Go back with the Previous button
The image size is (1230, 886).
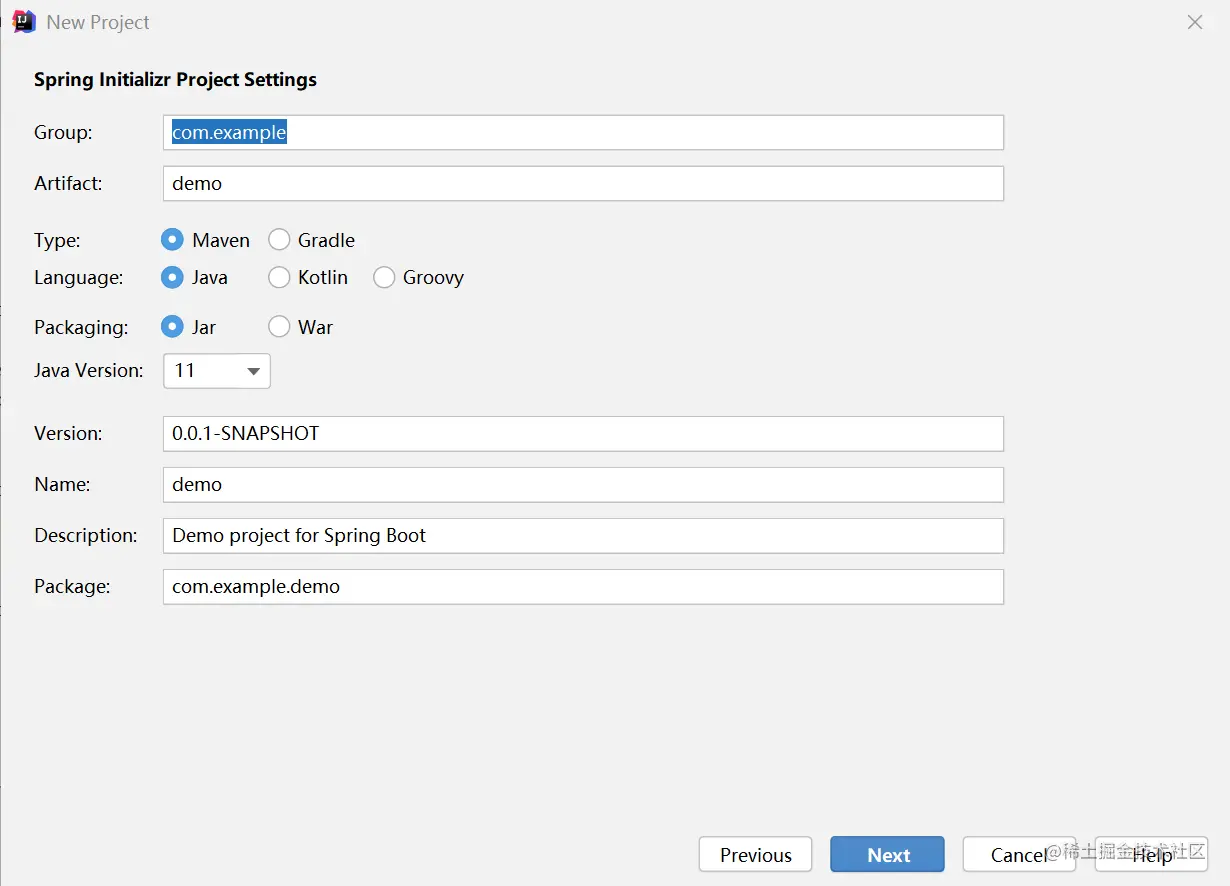click(755, 854)
